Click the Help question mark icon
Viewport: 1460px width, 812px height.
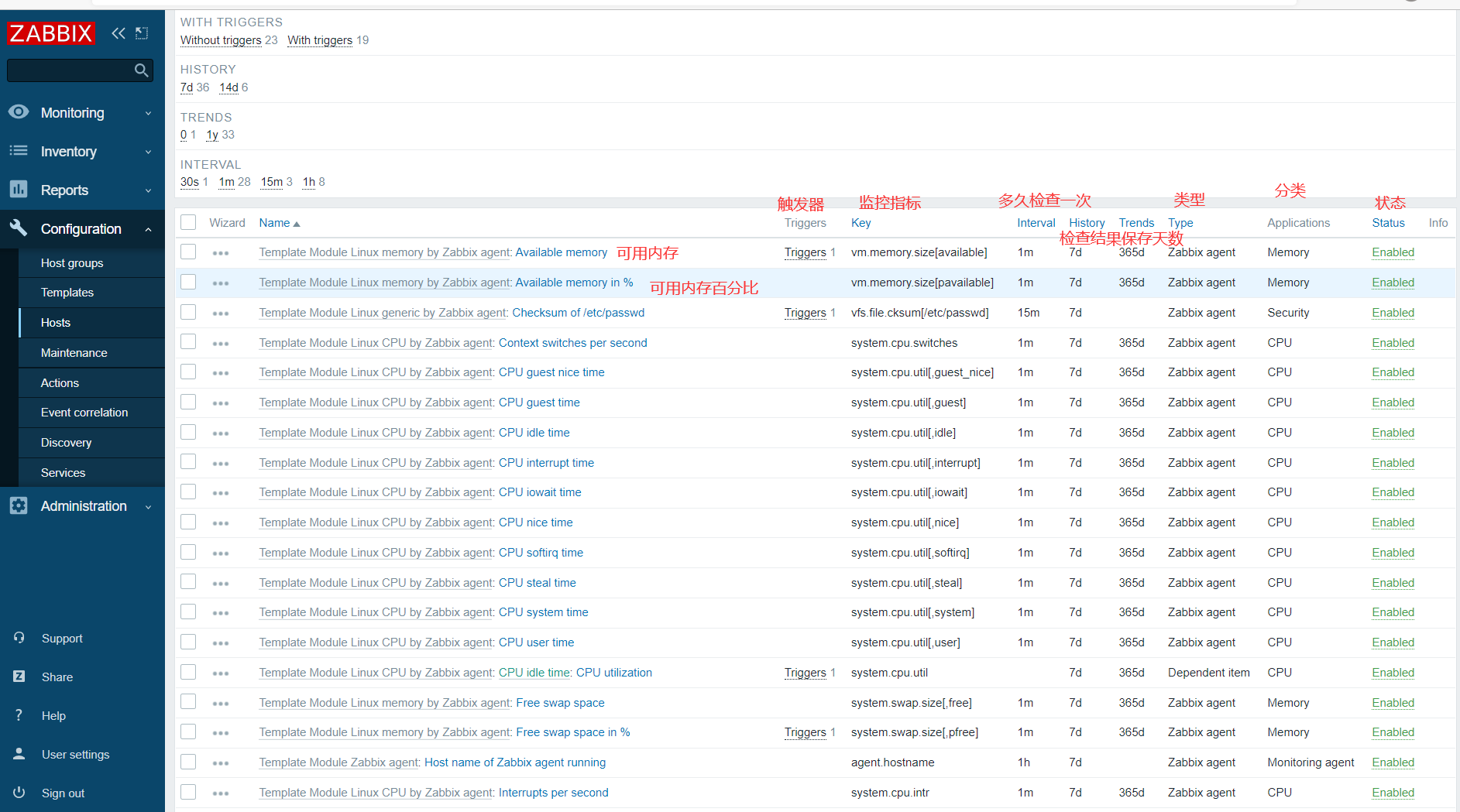tap(19, 715)
